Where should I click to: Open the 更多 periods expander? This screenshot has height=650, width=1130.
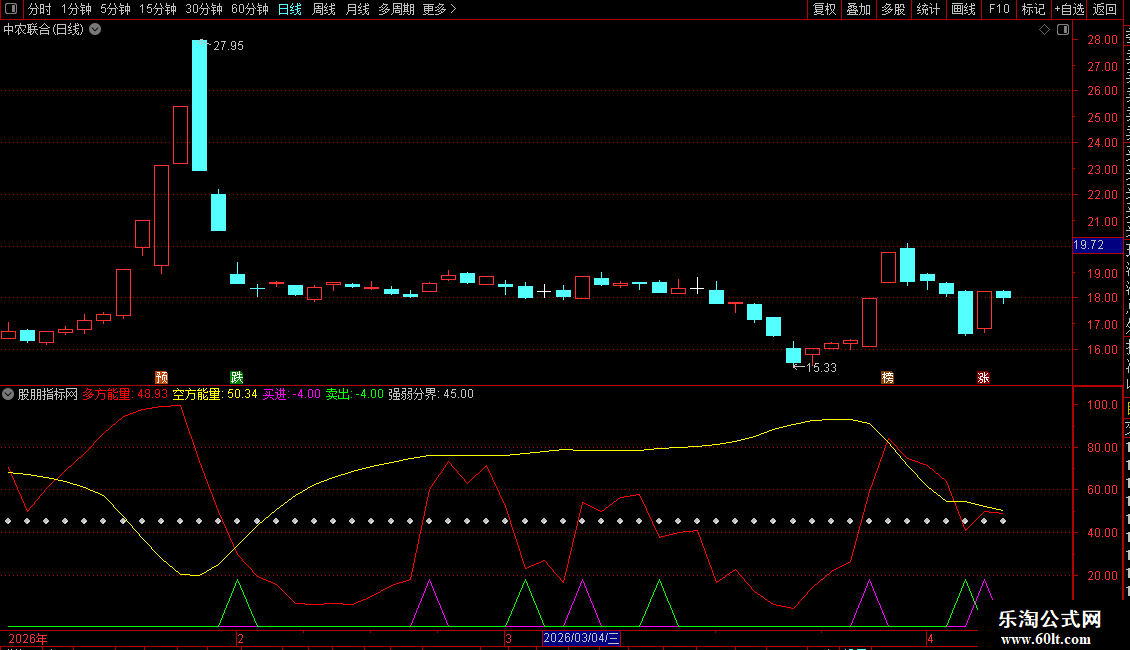click(x=438, y=9)
